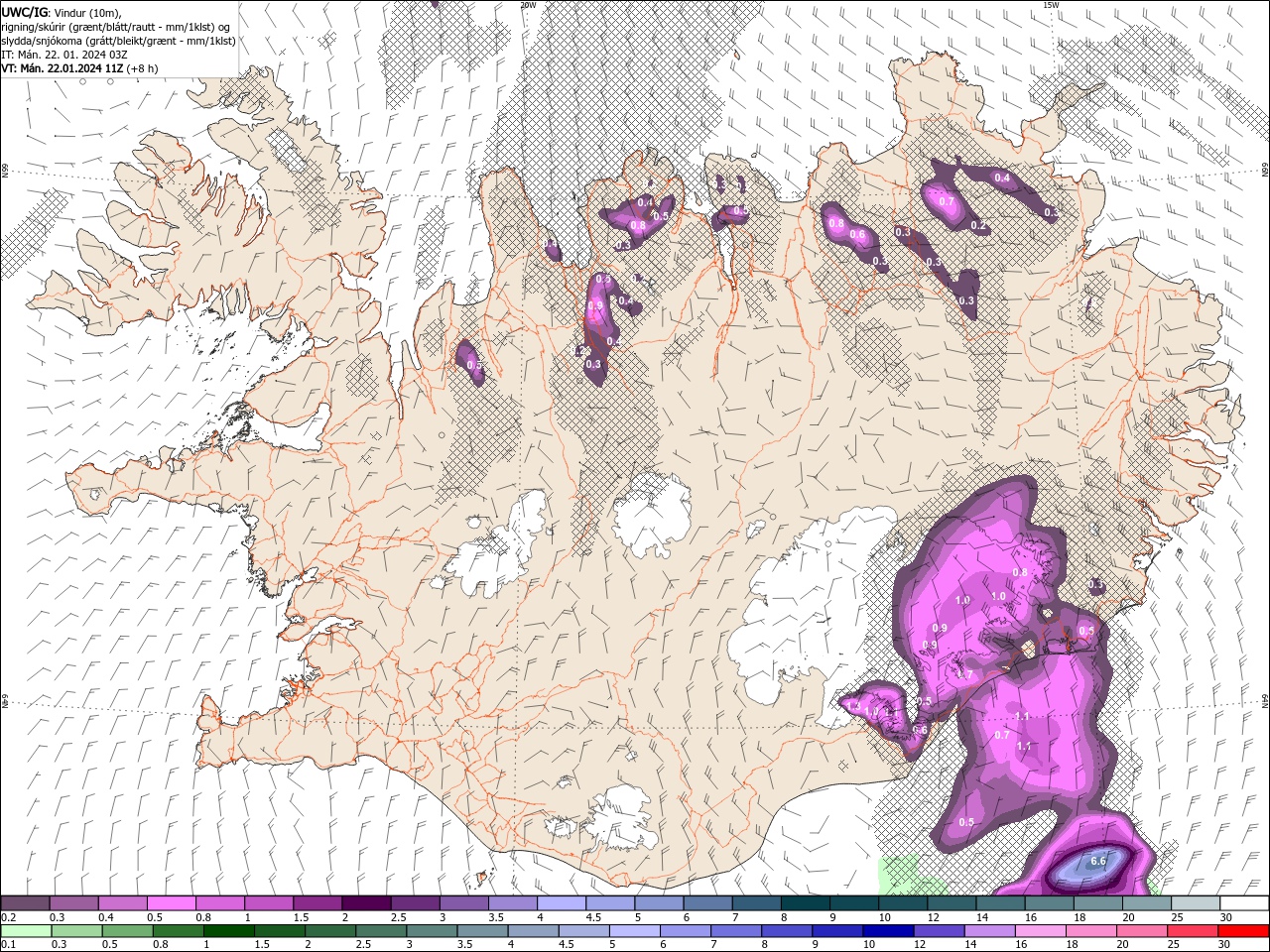
Task: Click the grey-teal 18 swatch in upper legend
Action: [1097, 903]
